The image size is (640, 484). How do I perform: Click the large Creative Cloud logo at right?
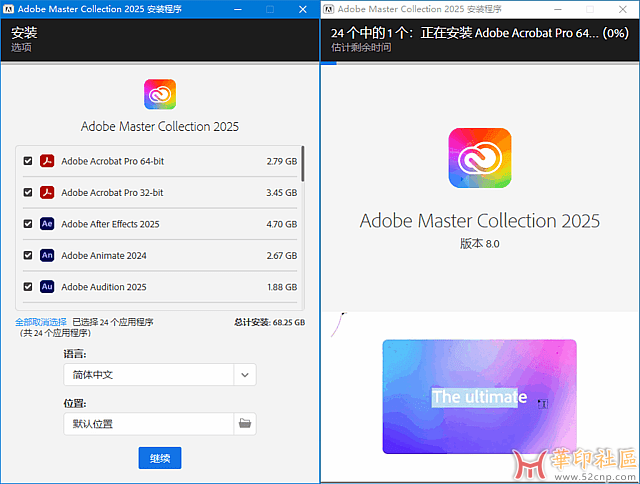pos(480,159)
